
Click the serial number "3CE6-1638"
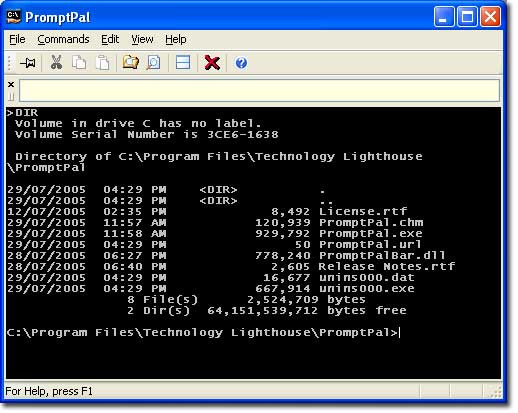point(243,135)
